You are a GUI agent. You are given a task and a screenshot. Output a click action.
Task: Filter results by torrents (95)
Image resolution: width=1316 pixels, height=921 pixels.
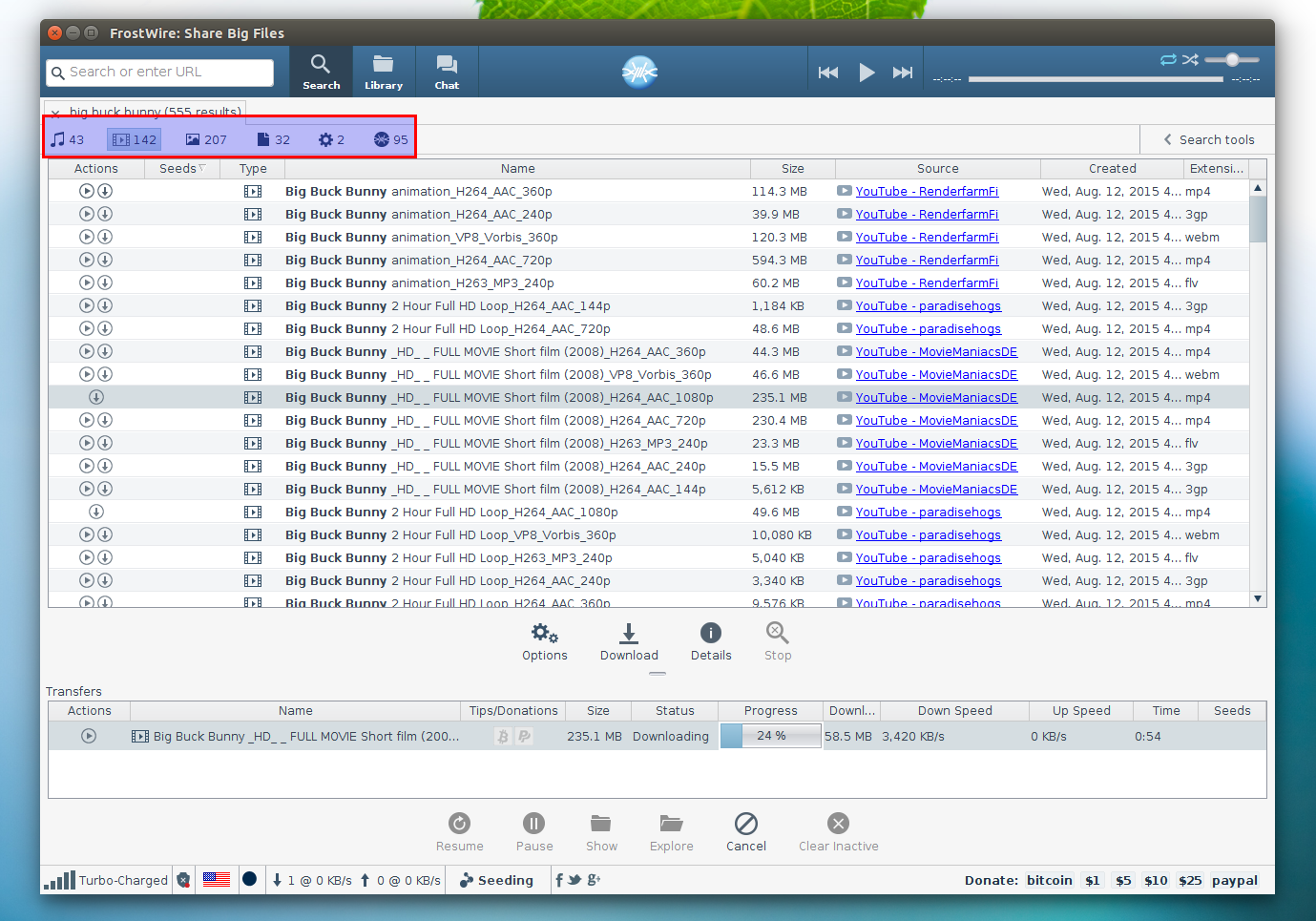point(390,139)
